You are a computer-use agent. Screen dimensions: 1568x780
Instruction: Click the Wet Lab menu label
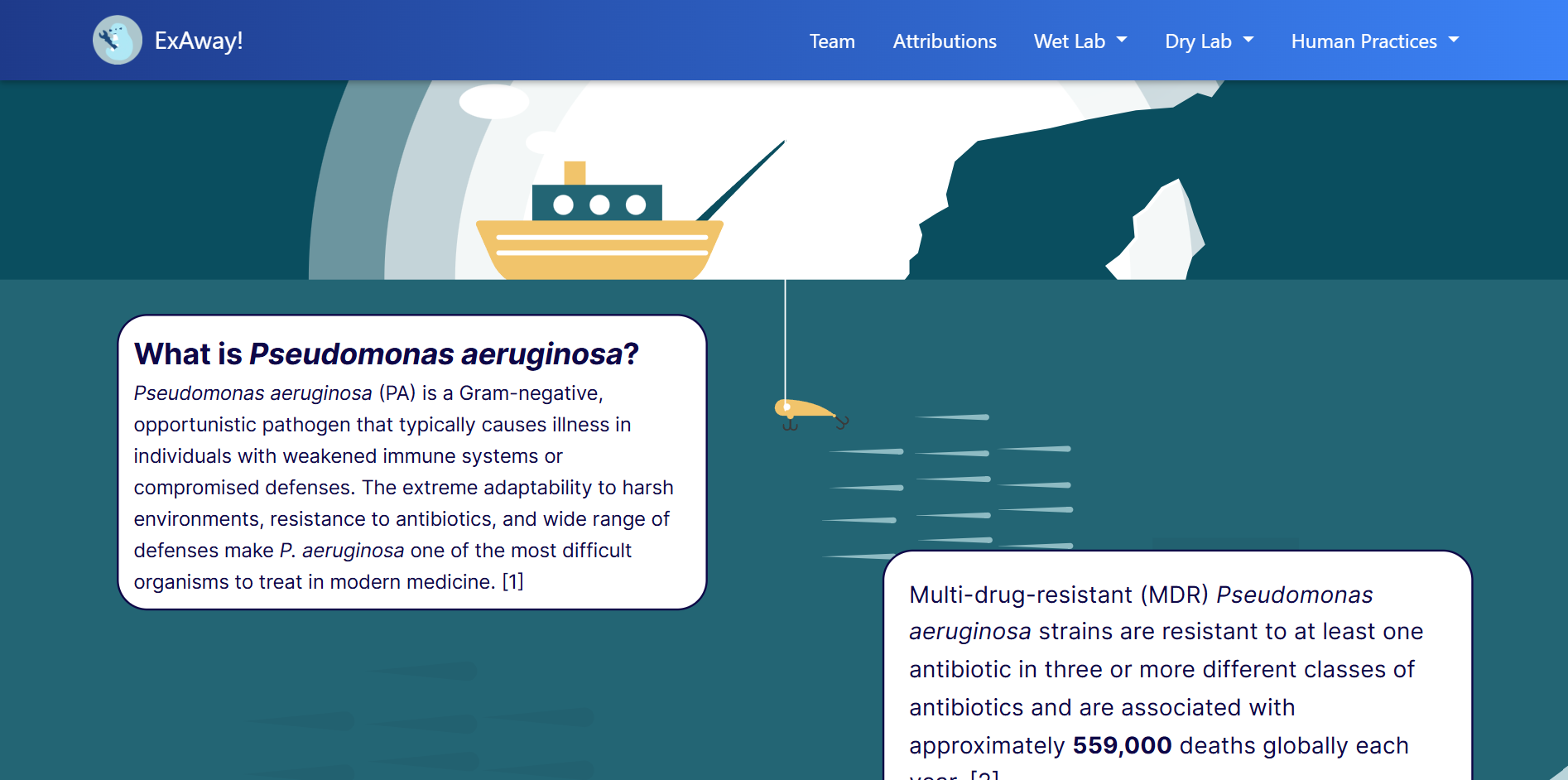coord(1069,41)
